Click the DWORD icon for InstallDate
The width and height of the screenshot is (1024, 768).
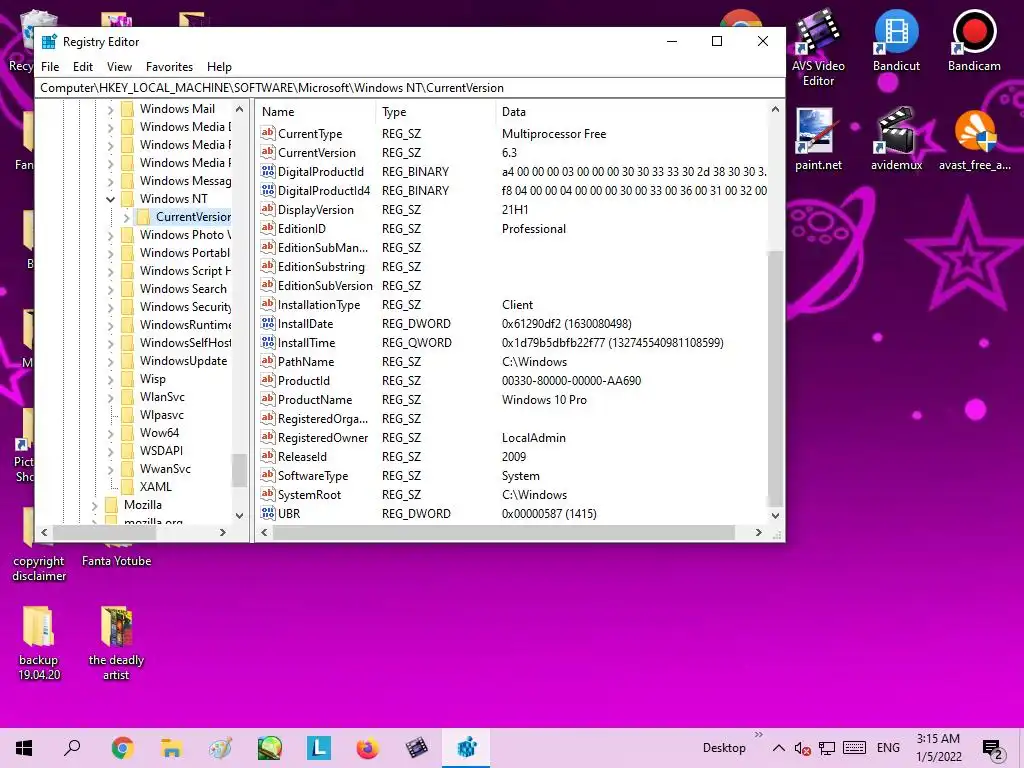click(x=268, y=323)
